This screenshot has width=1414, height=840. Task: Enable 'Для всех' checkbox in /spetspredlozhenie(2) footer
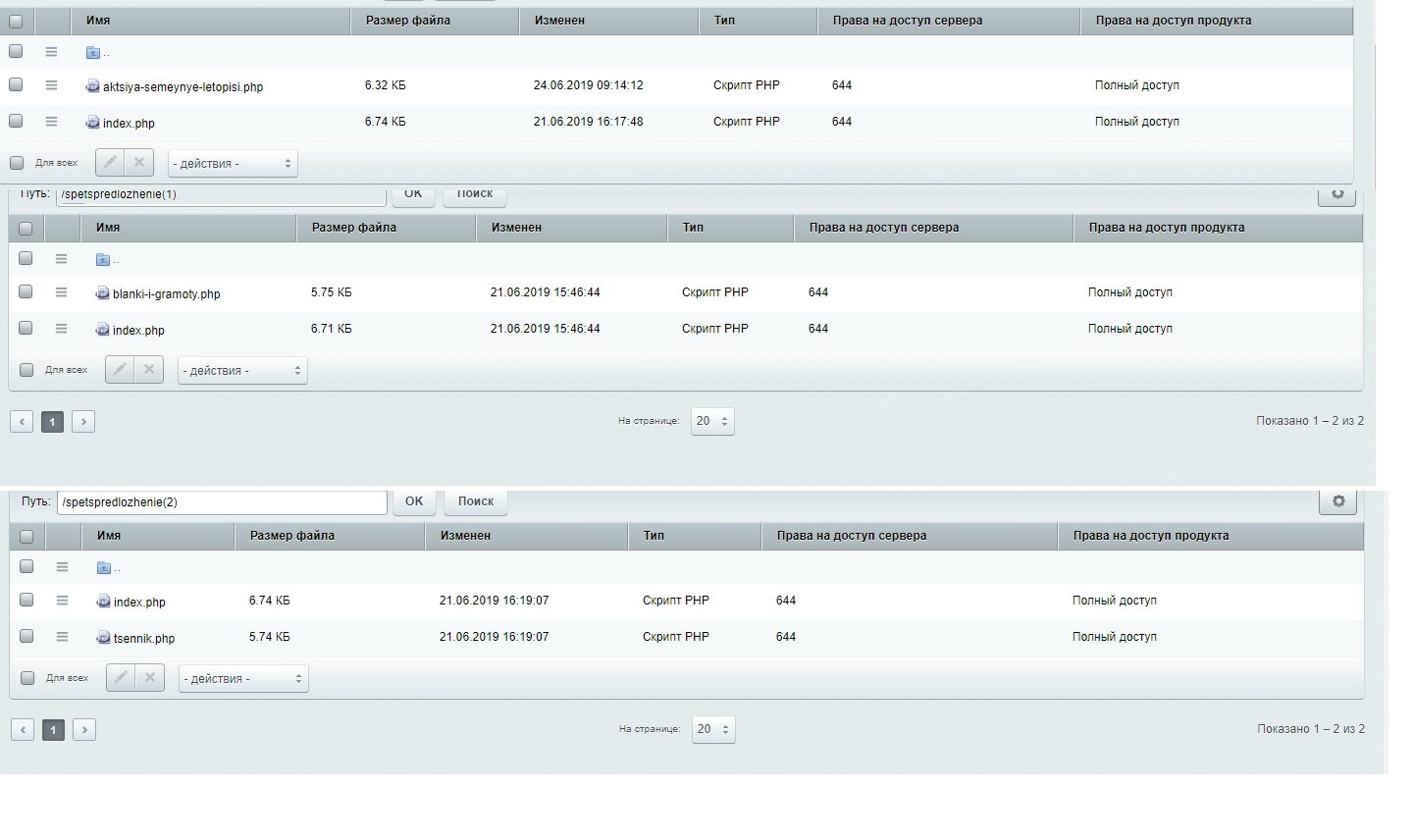(x=27, y=678)
